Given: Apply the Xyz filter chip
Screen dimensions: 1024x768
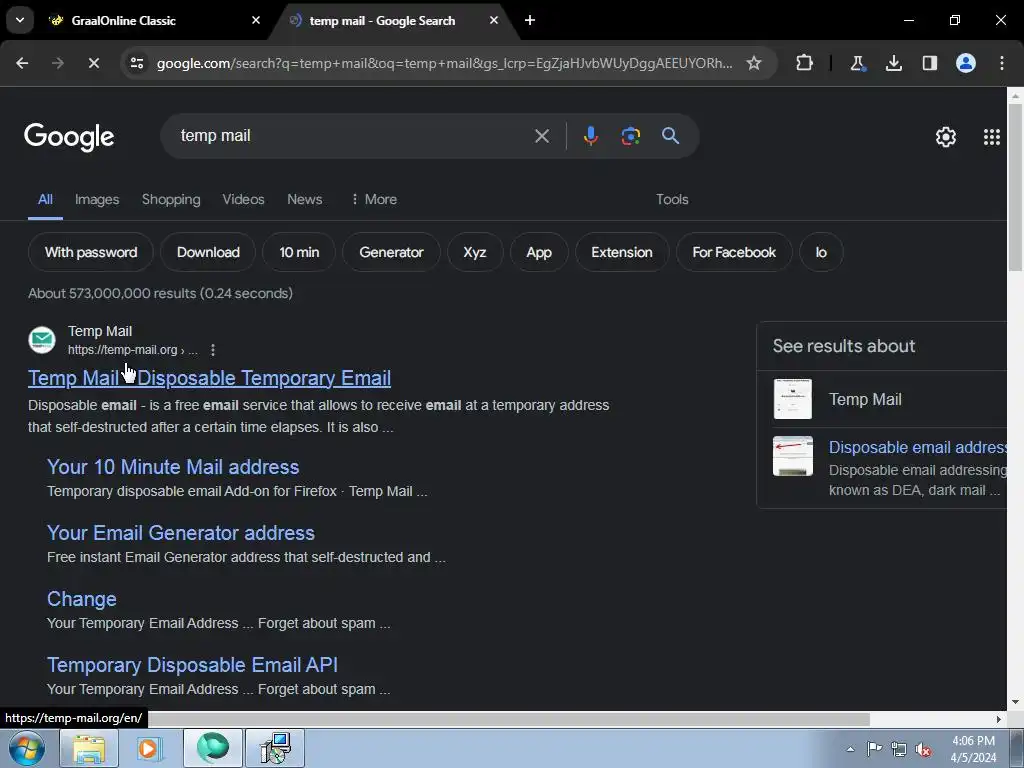Looking at the screenshot, I should pyautogui.click(x=475, y=252).
